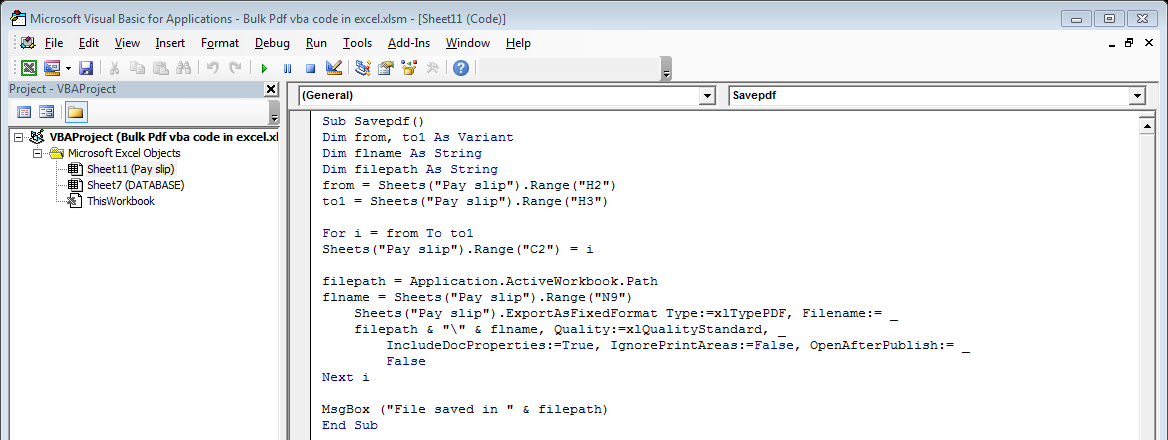This screenshot has width=1168, height=440.
Task: Toggle Folders view in Project panel
Action: [76, 111]
